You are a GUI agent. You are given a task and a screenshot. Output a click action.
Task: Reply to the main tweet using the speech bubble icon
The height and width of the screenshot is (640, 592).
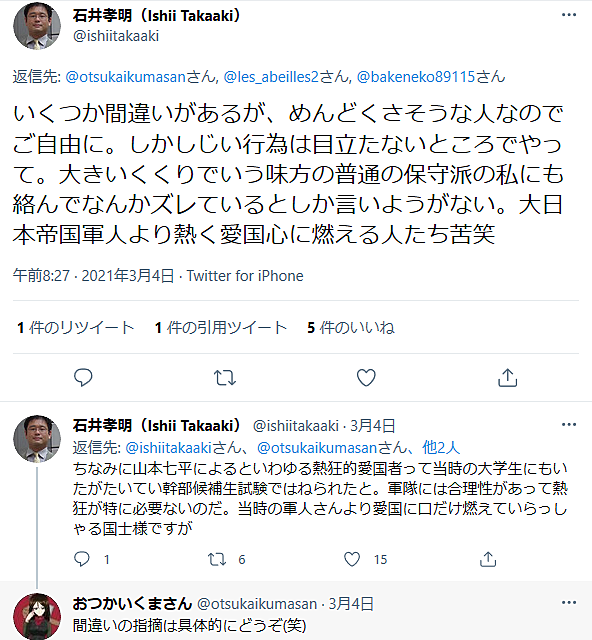point(83,378)
